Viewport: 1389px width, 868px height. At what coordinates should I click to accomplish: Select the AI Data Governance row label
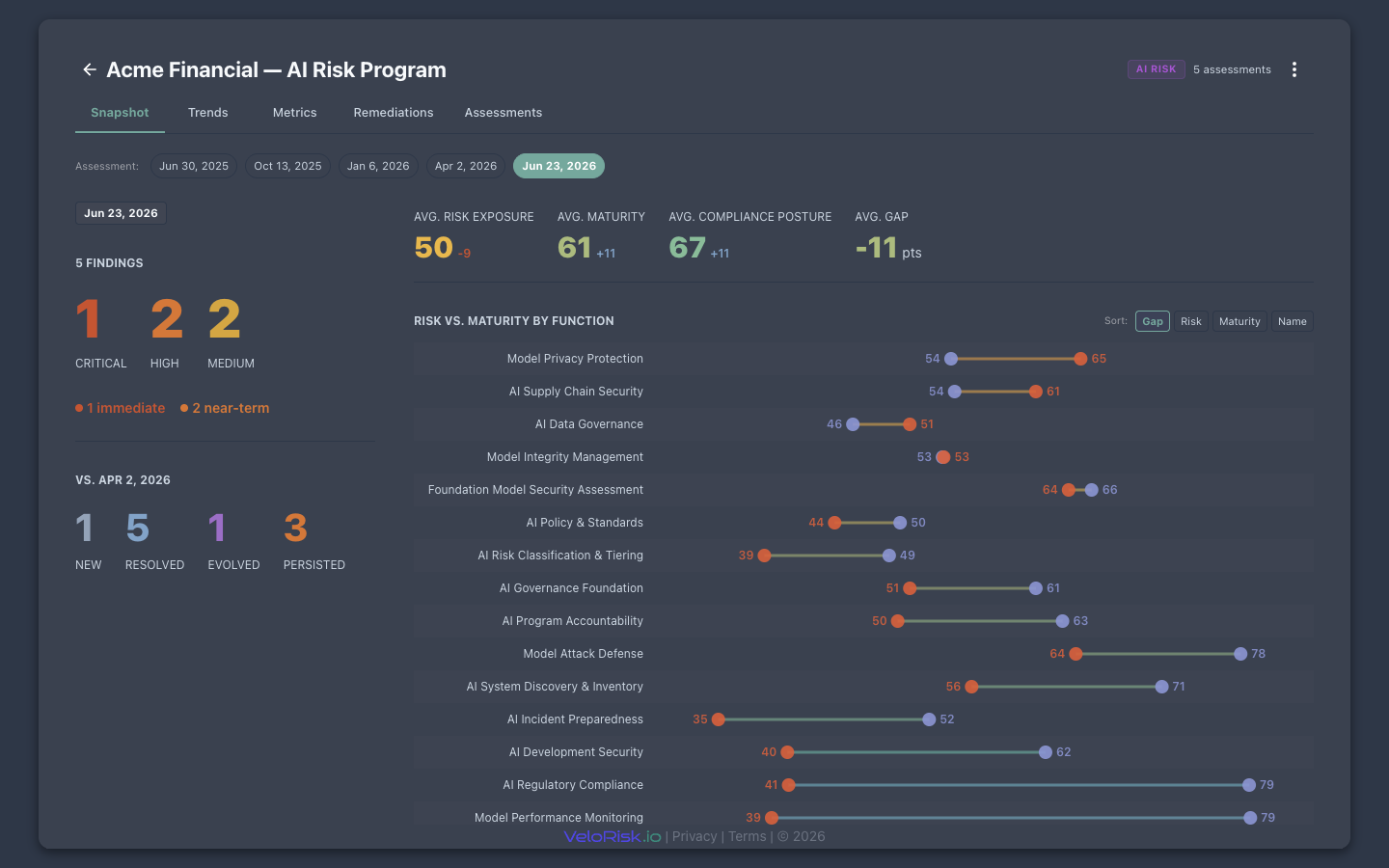(x=589, y=424)
